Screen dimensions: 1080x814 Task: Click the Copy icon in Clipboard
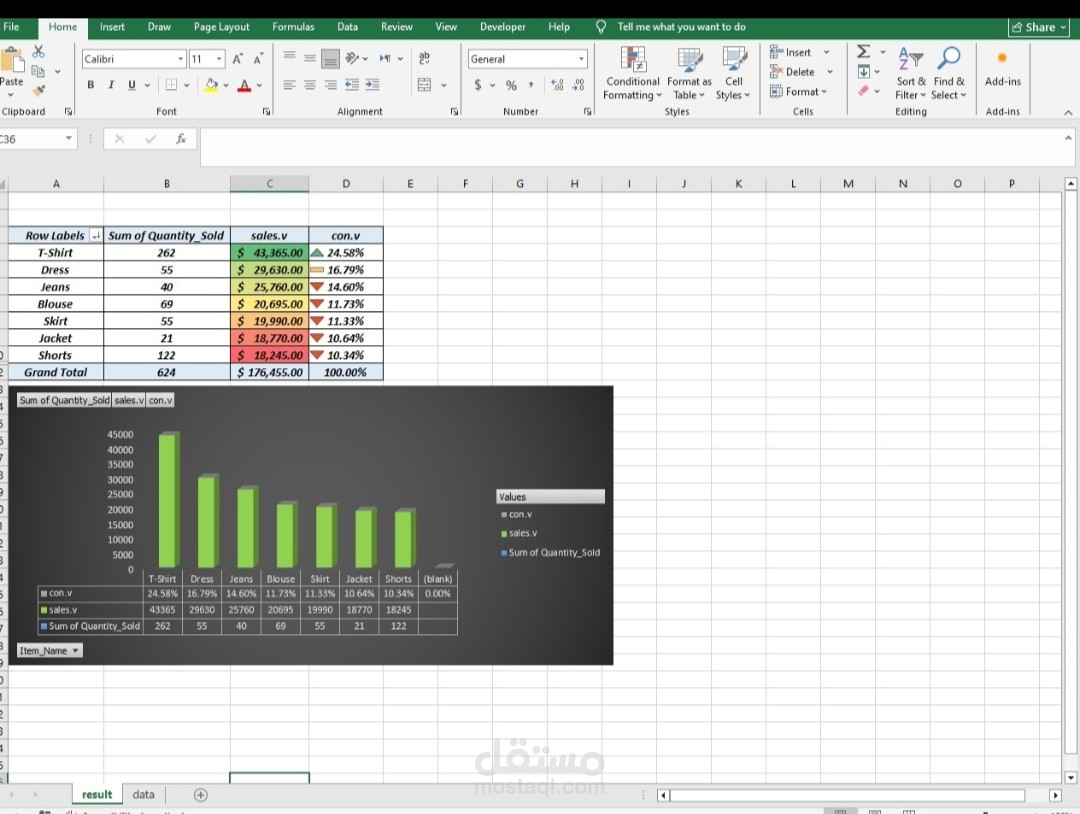tap(38, 71)
